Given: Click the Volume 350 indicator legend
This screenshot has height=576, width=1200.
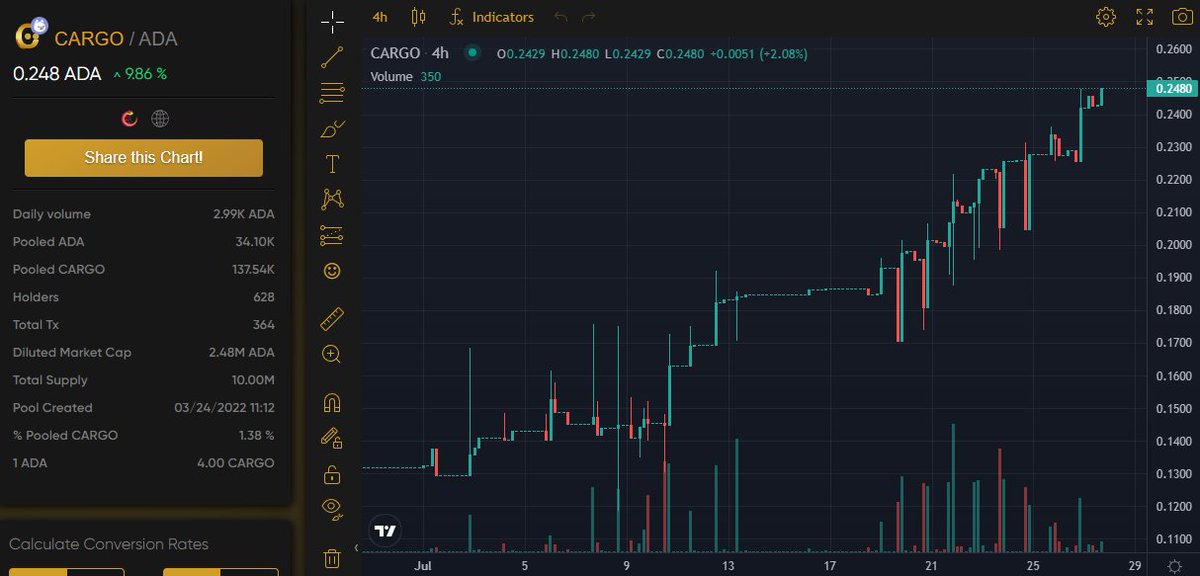Looking at the screenshot, I should [405, 76].
